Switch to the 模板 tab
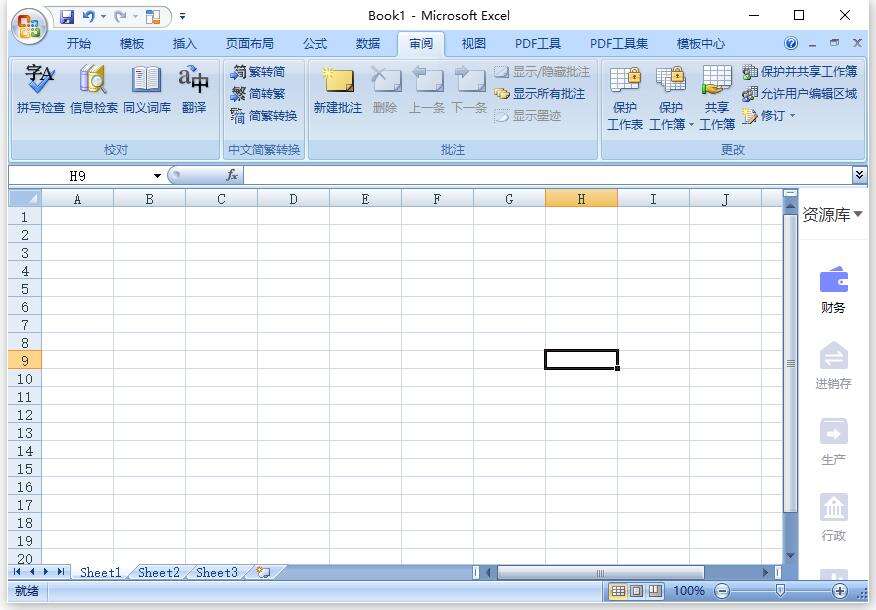Screen dimensions: 876x610 point(132,44)
